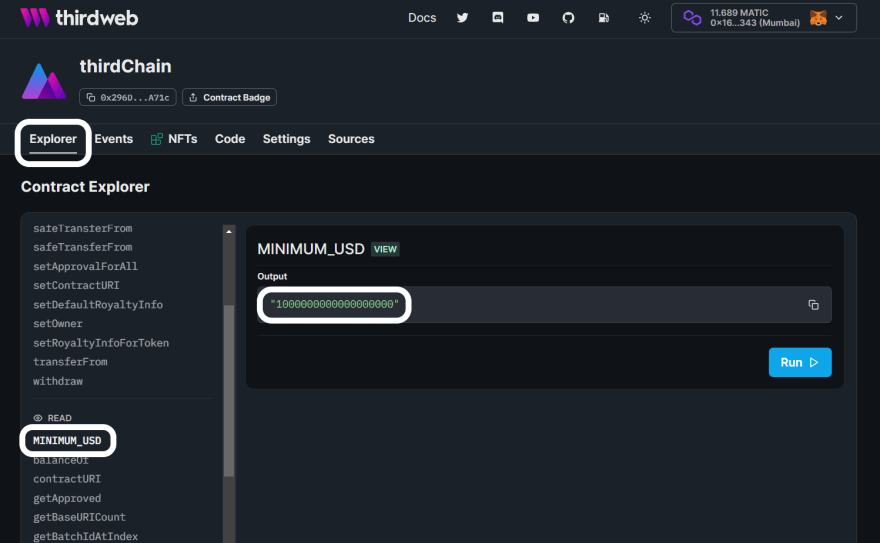The image size is (880, 543).
Task: Select the setDefaultRoyaltyInfo function
Action: point(98,305)
